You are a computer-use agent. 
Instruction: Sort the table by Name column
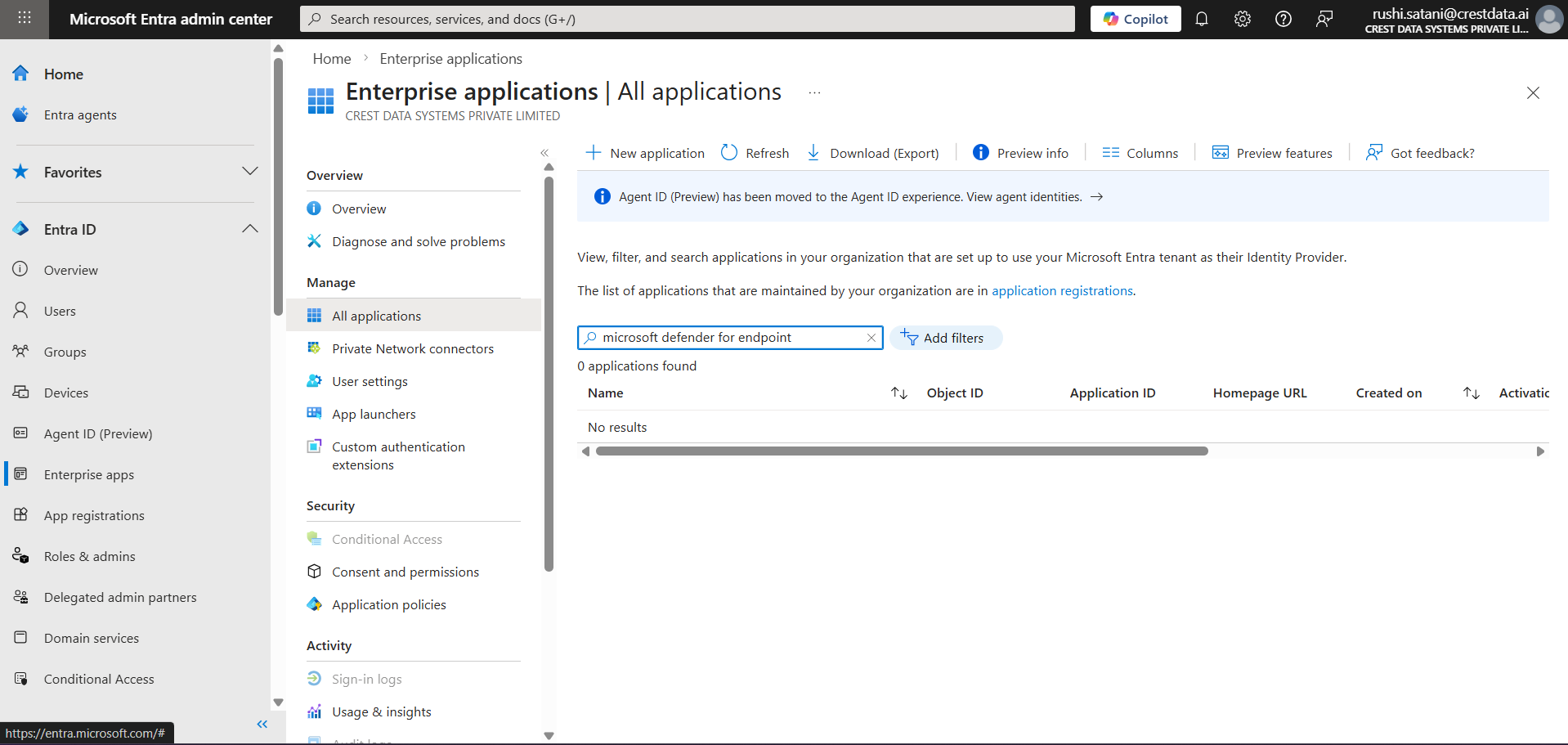899,393
